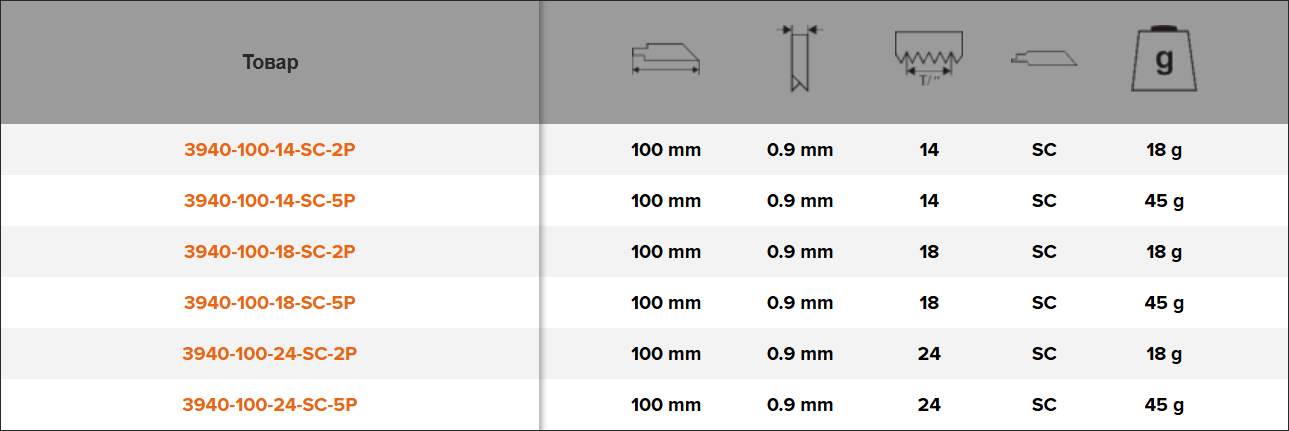Click the blade shape icon in header
The width and height of the screenshot is (1289, 431).
click(1044, 60)
